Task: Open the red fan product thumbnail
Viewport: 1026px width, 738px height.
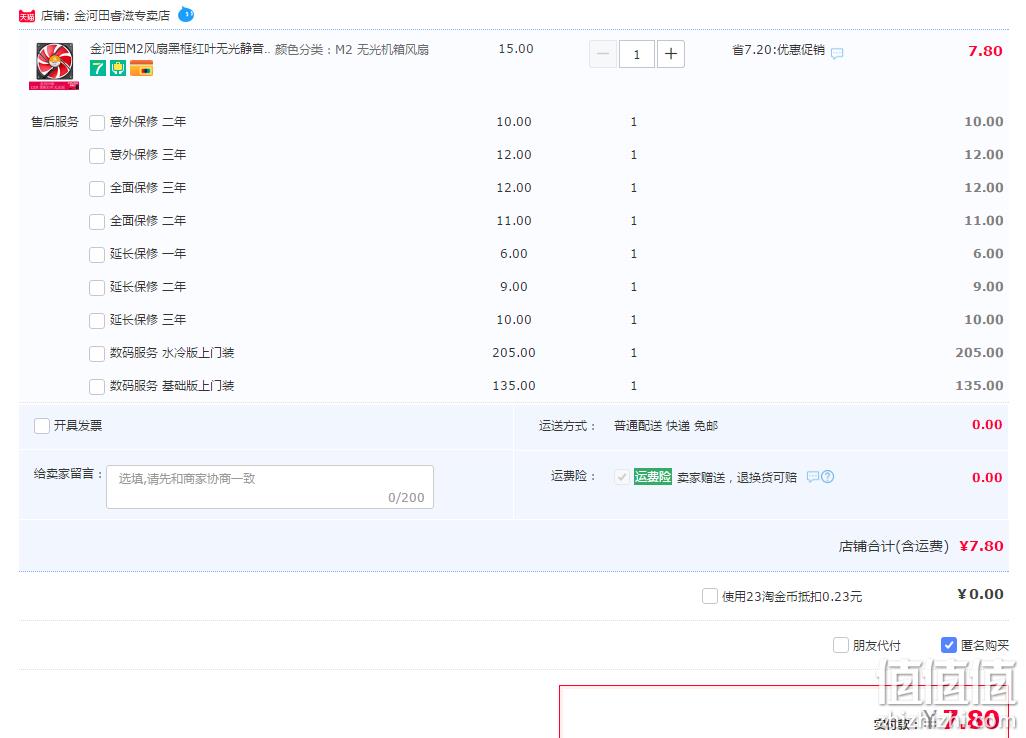Action: pos(54,65)
